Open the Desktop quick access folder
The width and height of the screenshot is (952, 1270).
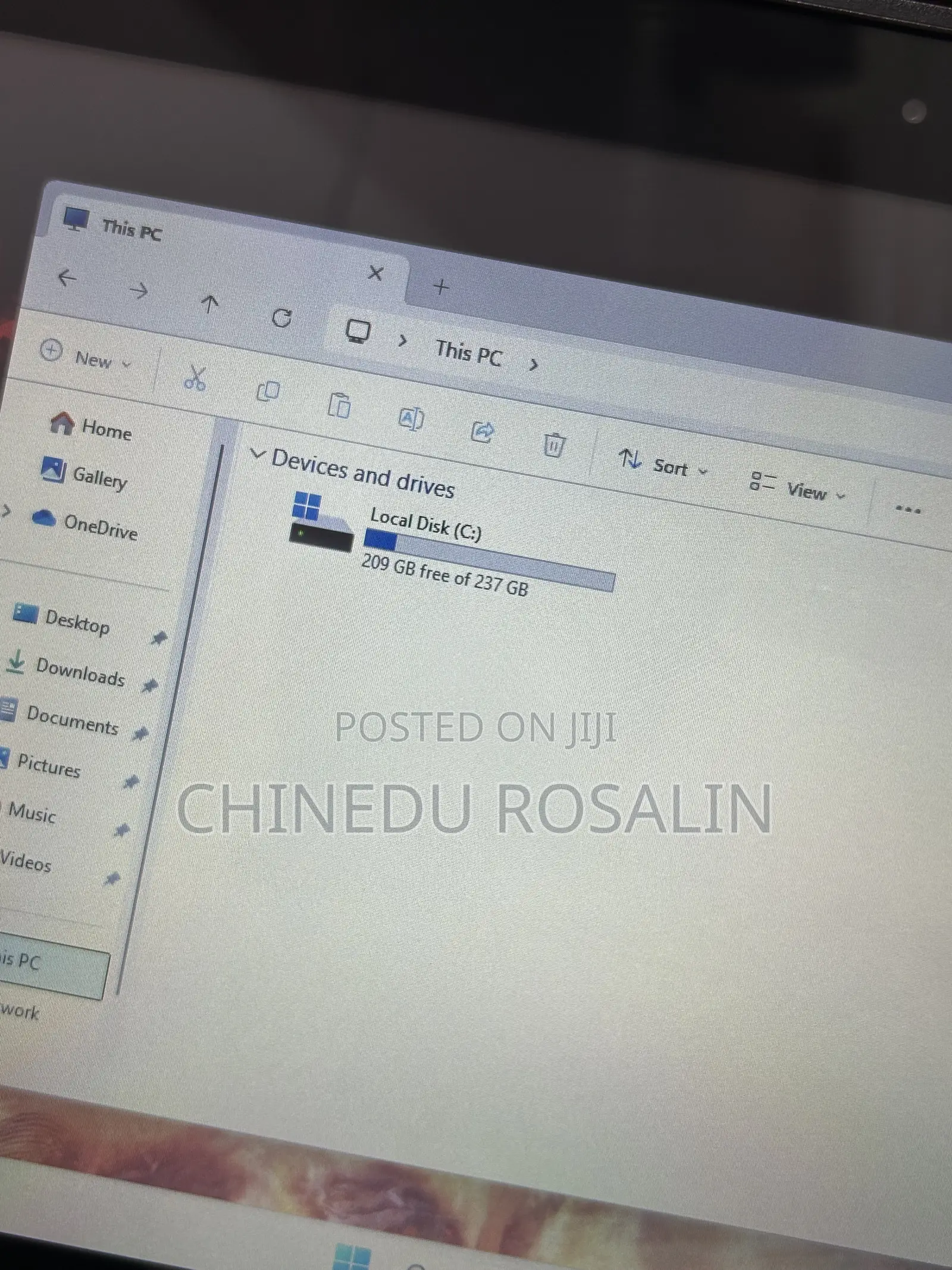[x=62, y=620]
